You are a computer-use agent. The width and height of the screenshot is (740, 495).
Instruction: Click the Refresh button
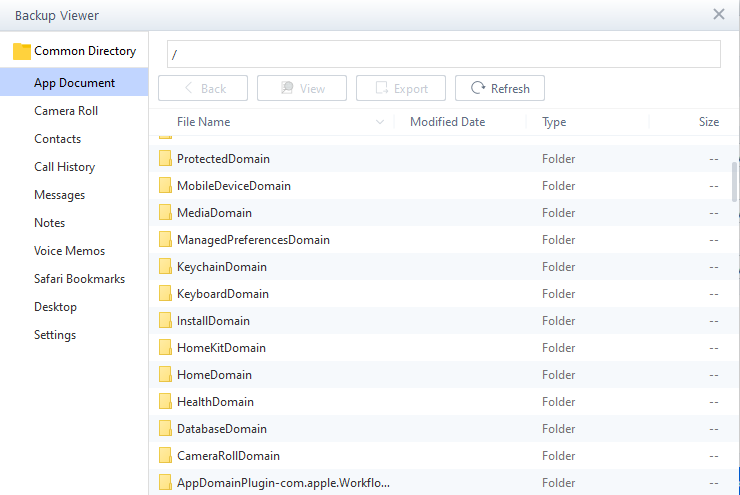(x=500, y=88)
